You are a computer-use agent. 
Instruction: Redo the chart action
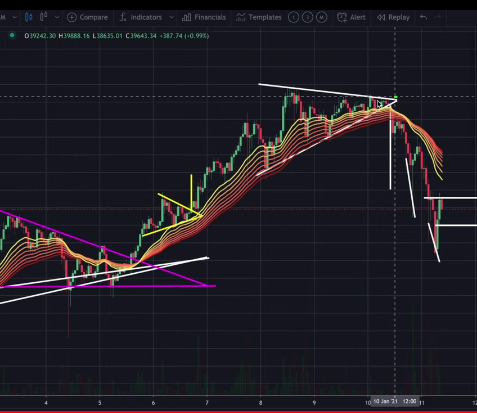point(438,17)
